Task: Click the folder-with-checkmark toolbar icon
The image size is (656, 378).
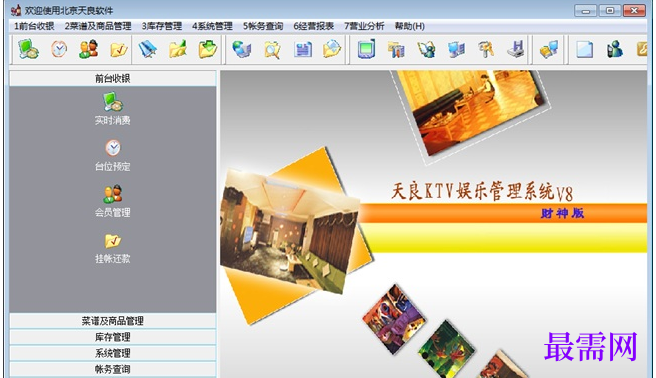Action: (x=119, y=50)
